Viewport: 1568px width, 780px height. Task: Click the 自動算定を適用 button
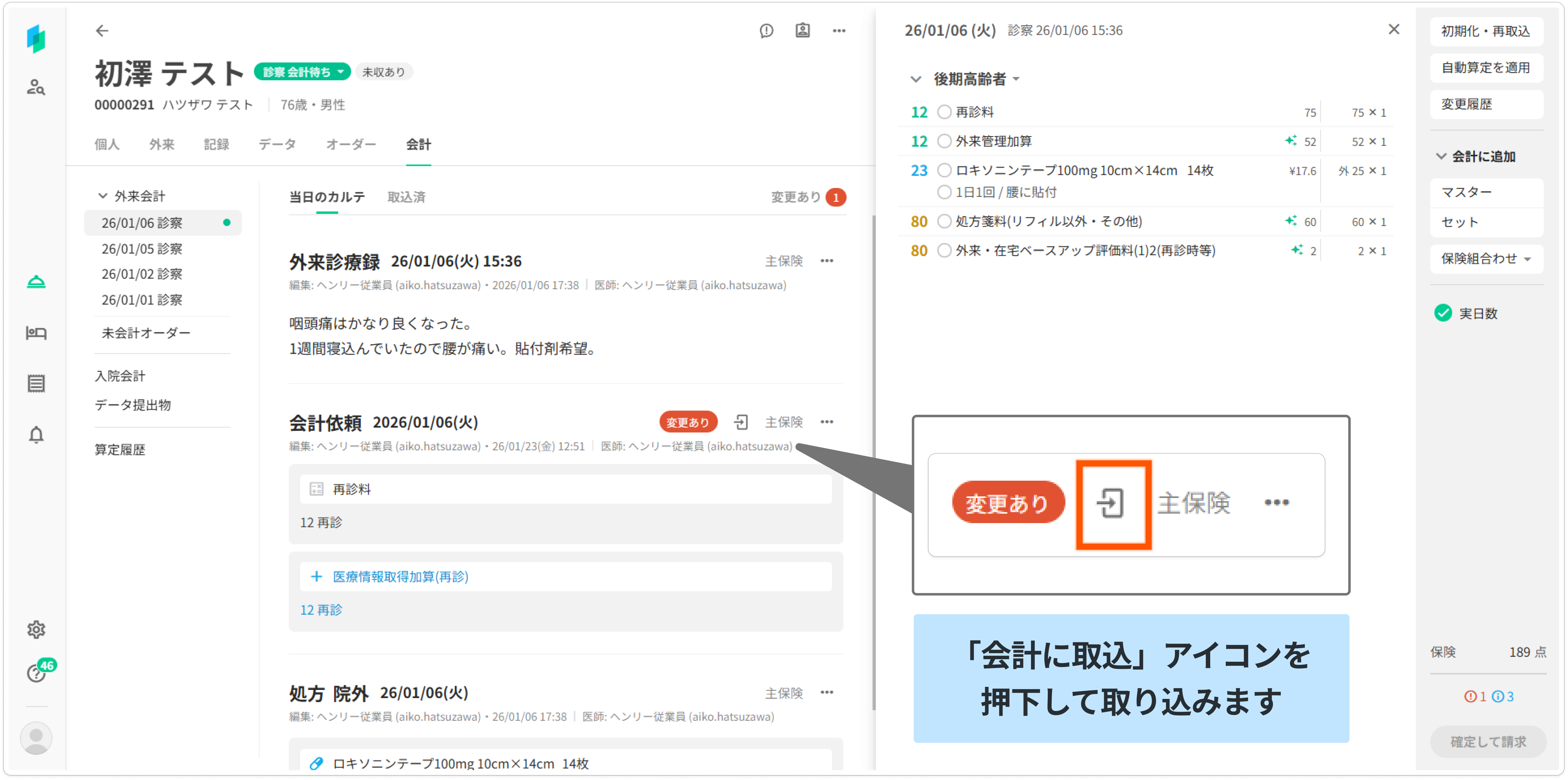(1485, 67)
